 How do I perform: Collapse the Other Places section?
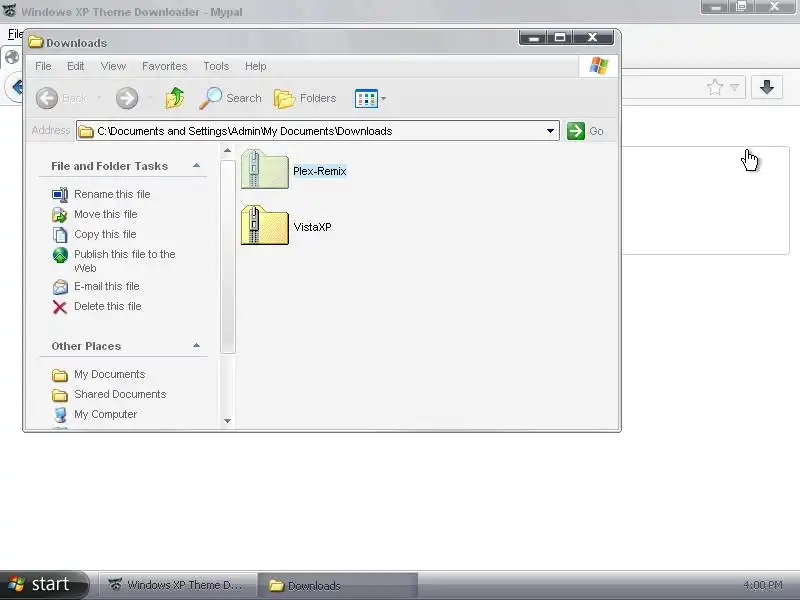pos(196,346)
